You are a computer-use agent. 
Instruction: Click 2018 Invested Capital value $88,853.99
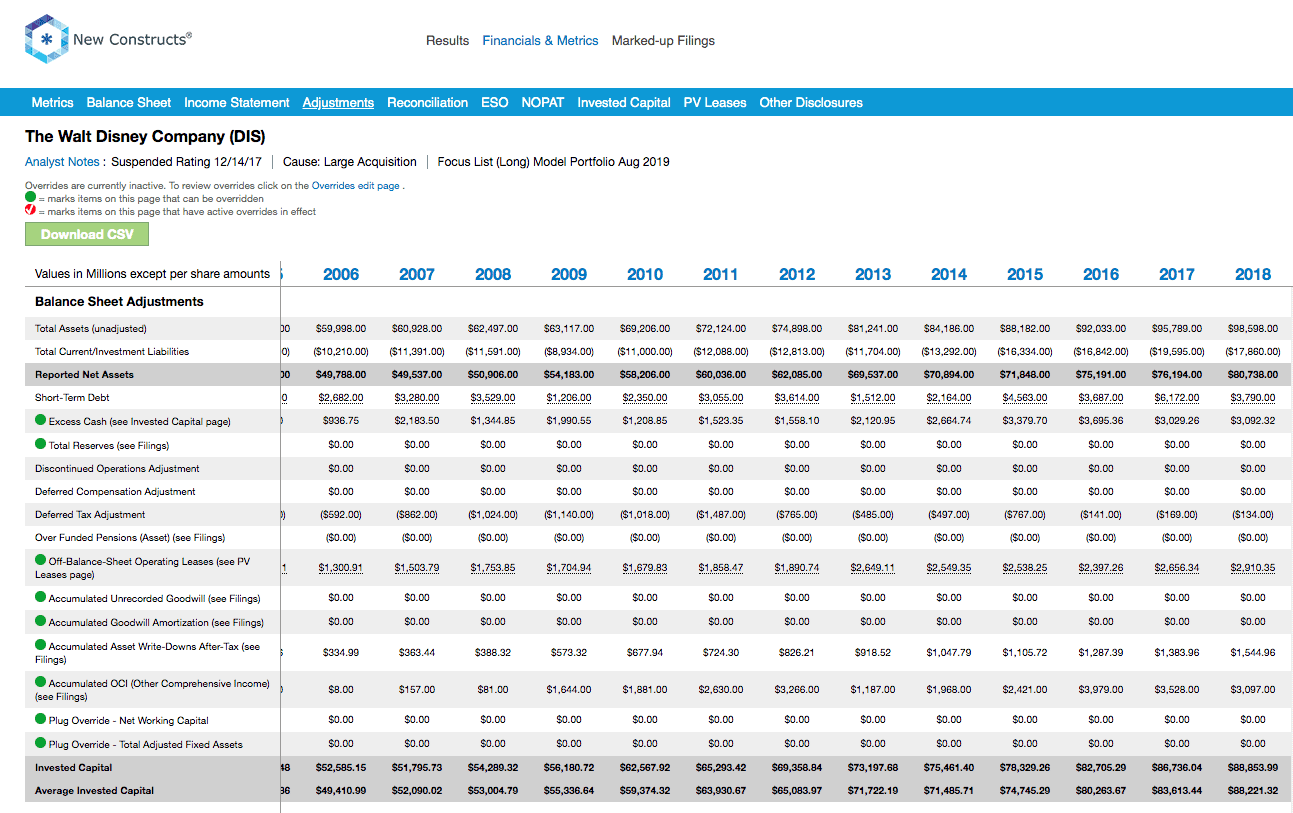tap(1253, 768)
